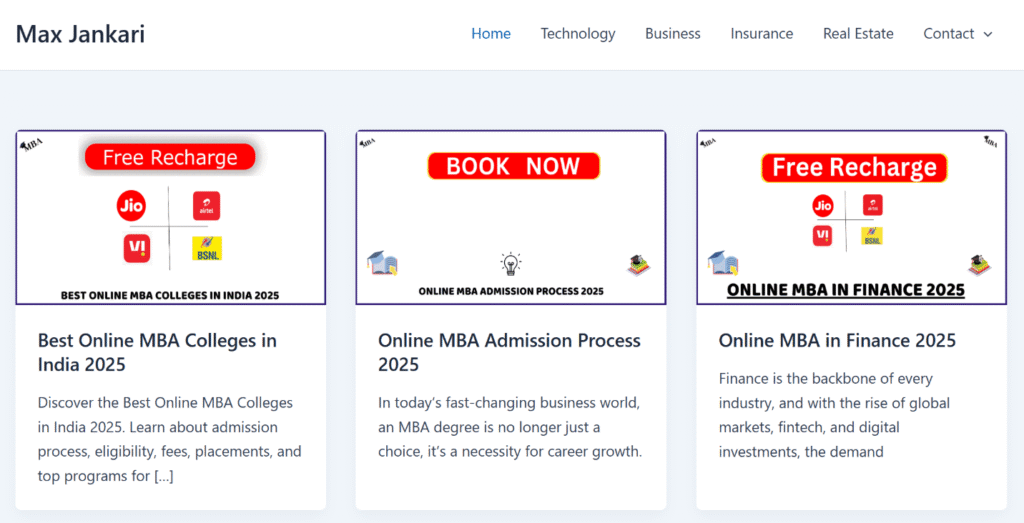Image resolution: width=1024 pixels, height=523 pixels.
Task: Click the BSNL logo in first card
Action: 207,248
